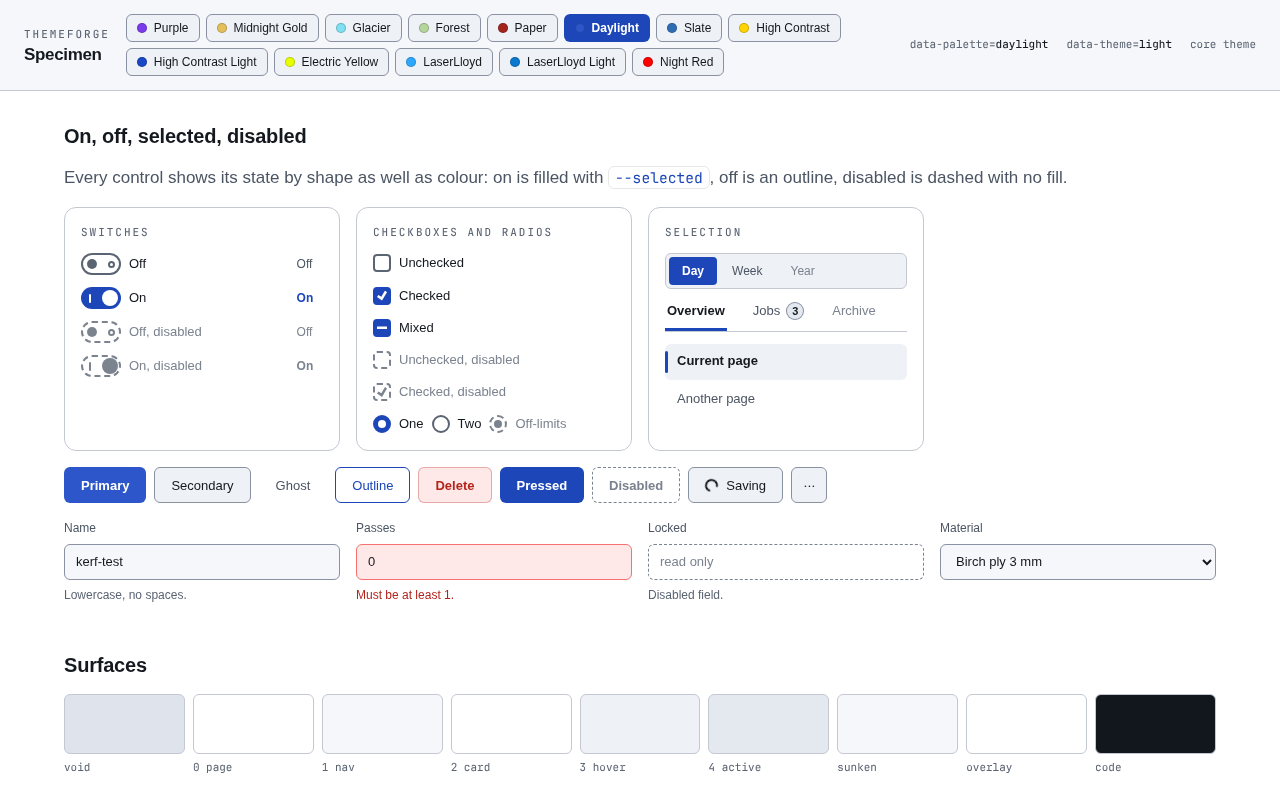Apply the LaserLloyd Light theme

point(562,62)
